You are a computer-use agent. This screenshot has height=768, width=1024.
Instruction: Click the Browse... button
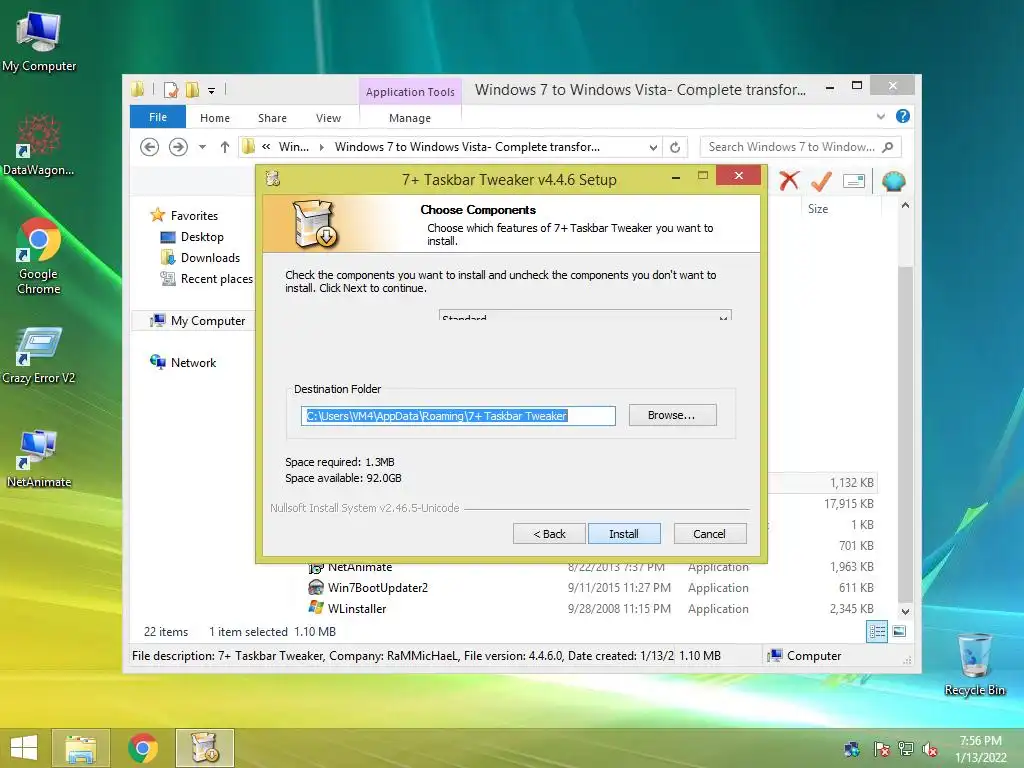pos(673,415)
